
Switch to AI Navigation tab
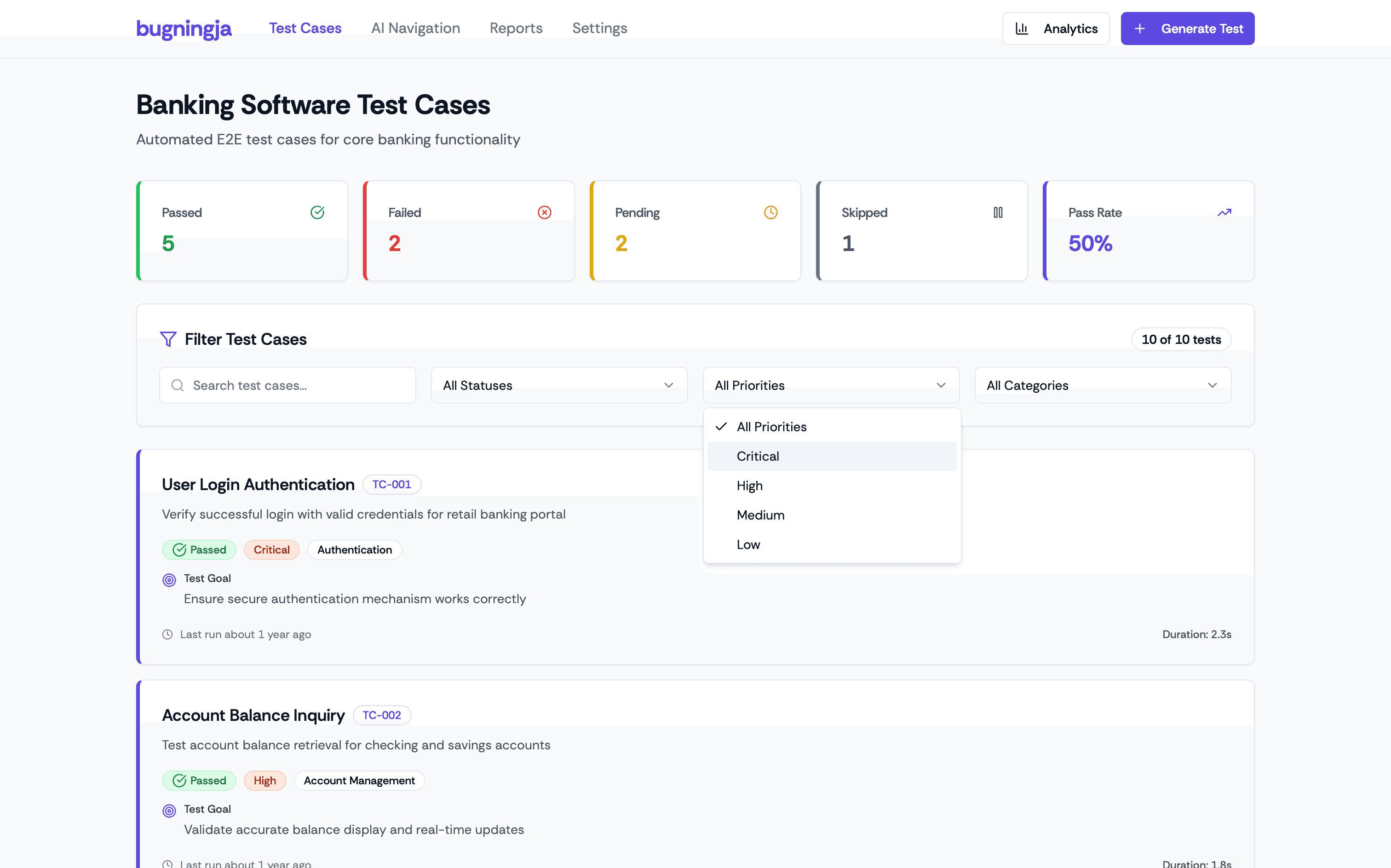(415, 28)
